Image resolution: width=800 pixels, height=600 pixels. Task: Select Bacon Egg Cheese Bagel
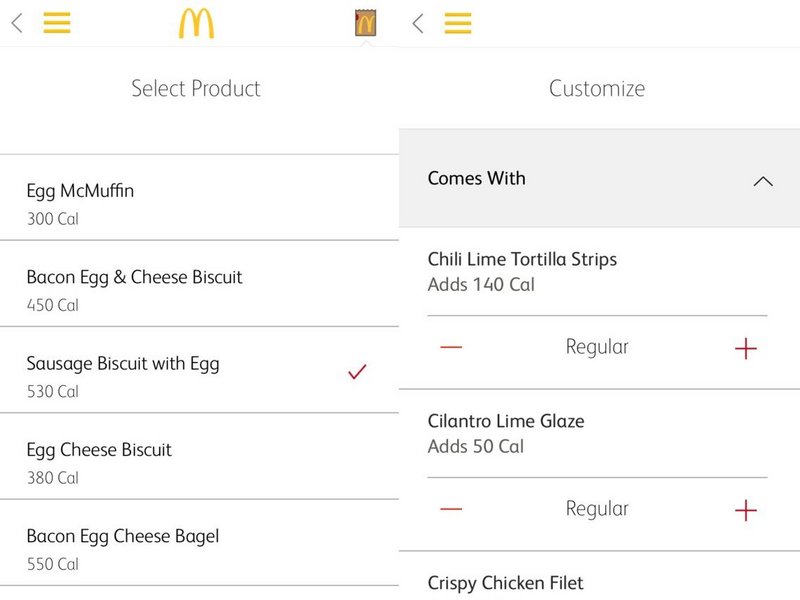tap(122, 536)
